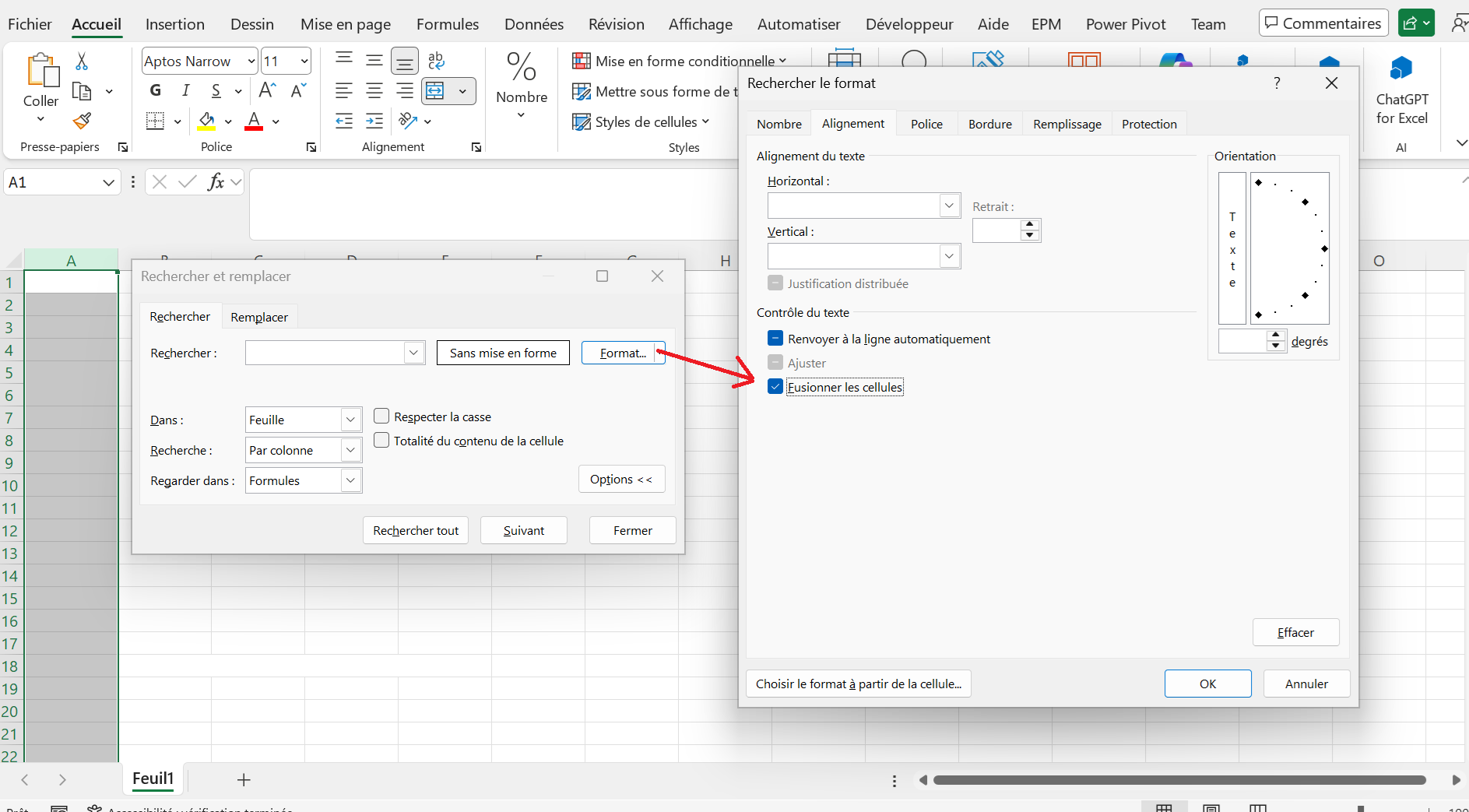Image resolution: width=1469 pixels, height=812 pixels.
Task: Click the underline S icon
Action: [x=216, y=91]
